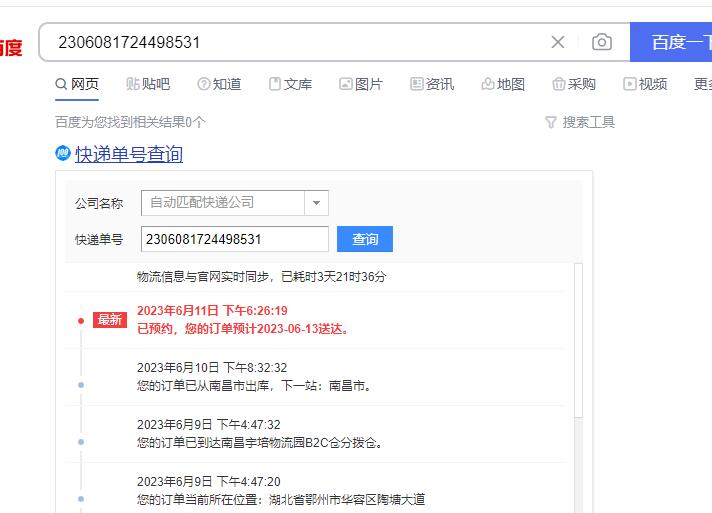The image size is (712, 513).
Task: Select the text 您的订单已到达南昌宇培物流园B2C仓分拨仓。
Action: click(260, 443)
